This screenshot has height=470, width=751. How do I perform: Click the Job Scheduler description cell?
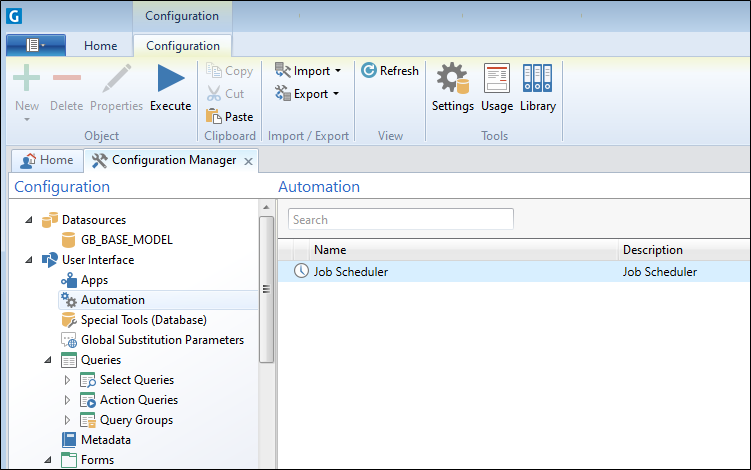(x=660, y=272)
